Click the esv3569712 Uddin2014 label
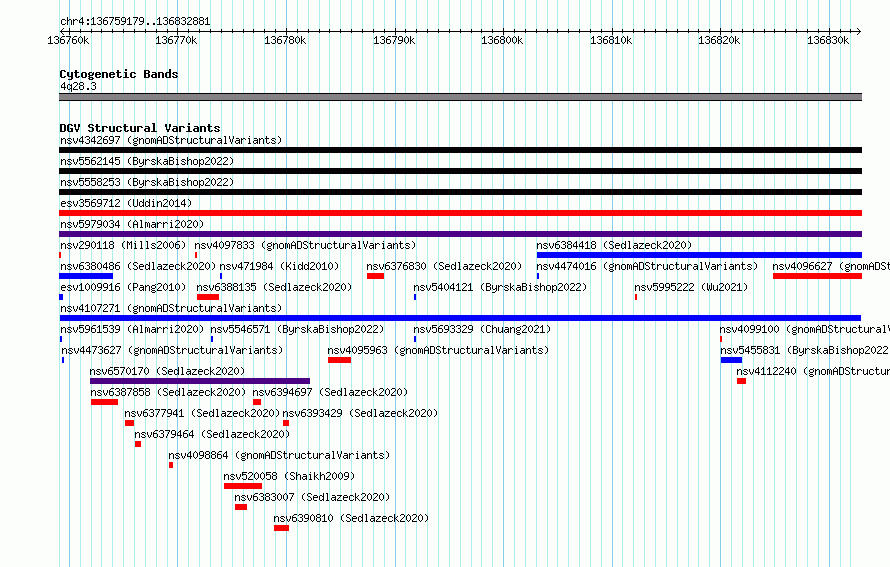 tap(126, 203)
